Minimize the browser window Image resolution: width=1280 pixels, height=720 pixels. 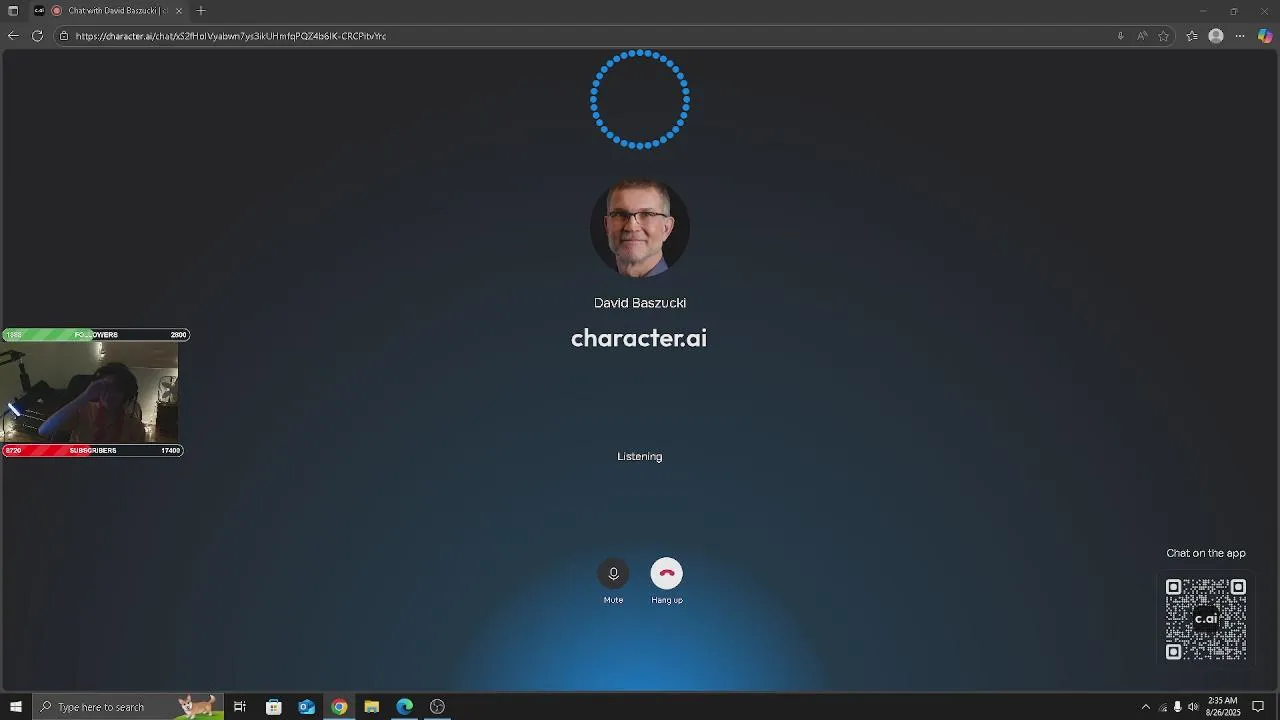click(1203, 11)
